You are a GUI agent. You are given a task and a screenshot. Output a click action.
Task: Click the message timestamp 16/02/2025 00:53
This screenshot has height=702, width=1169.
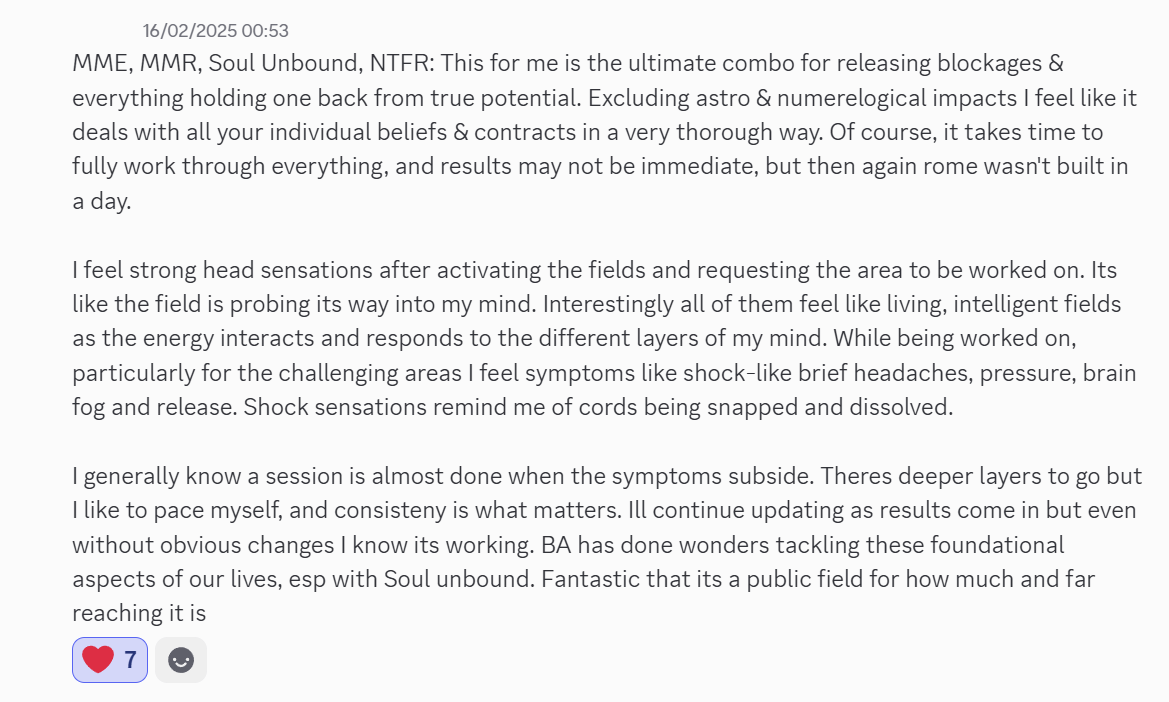pos(215,31)
